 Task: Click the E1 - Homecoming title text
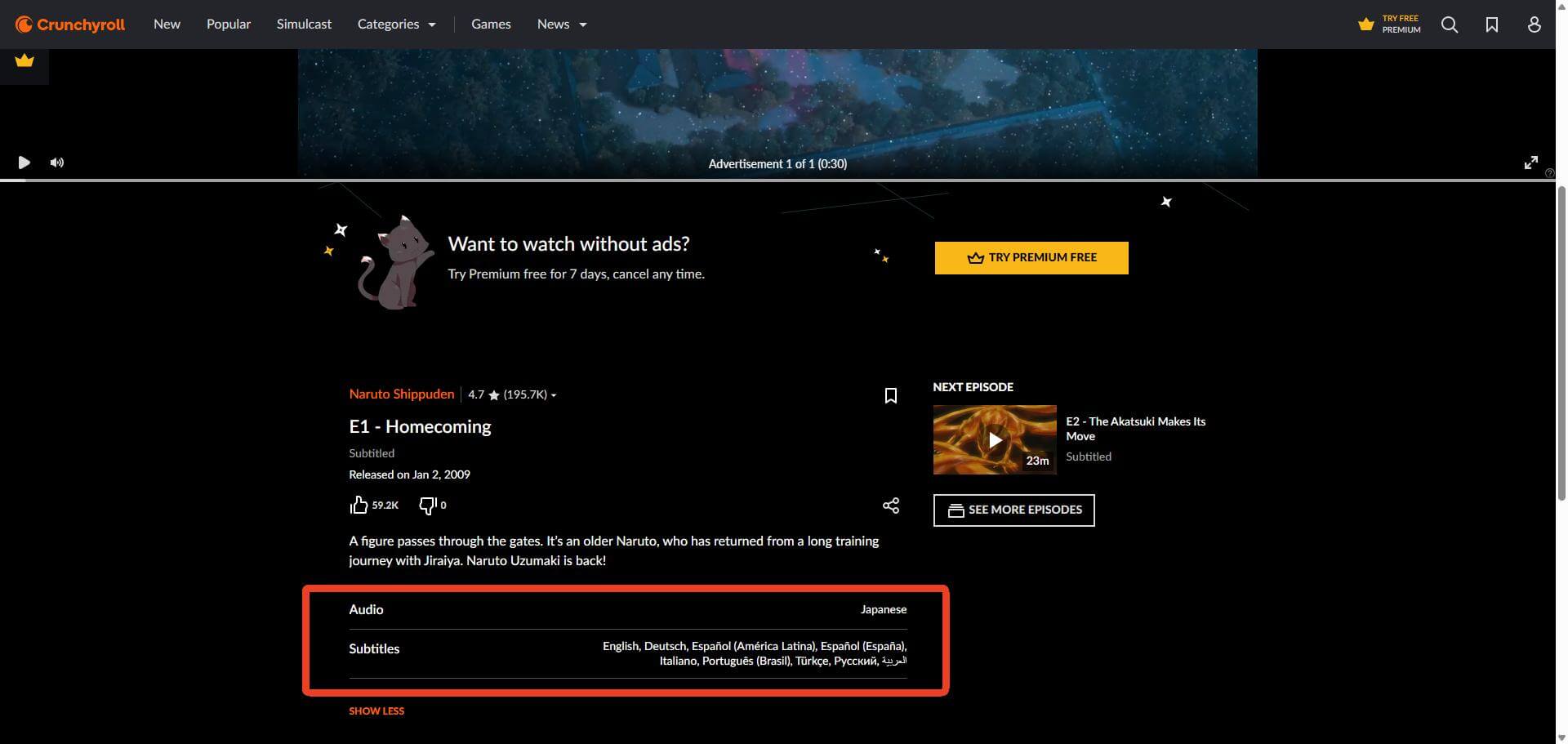pyautogui.click(x=420, y=426)
